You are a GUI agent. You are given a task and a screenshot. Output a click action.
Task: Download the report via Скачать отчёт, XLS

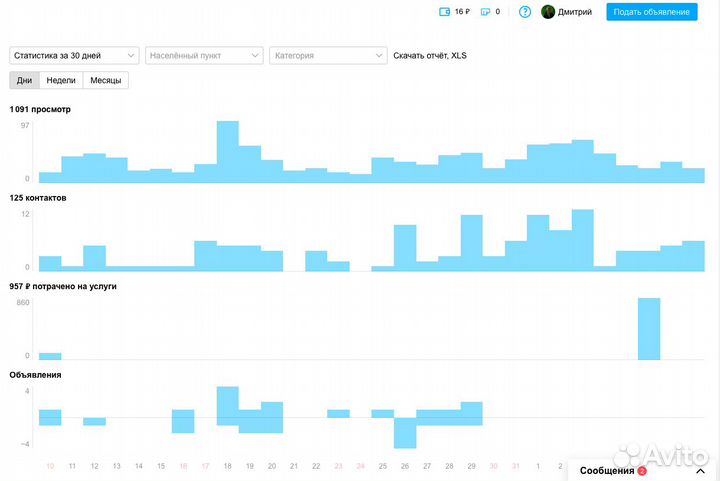pyautogui.click(x=429, y=56)
